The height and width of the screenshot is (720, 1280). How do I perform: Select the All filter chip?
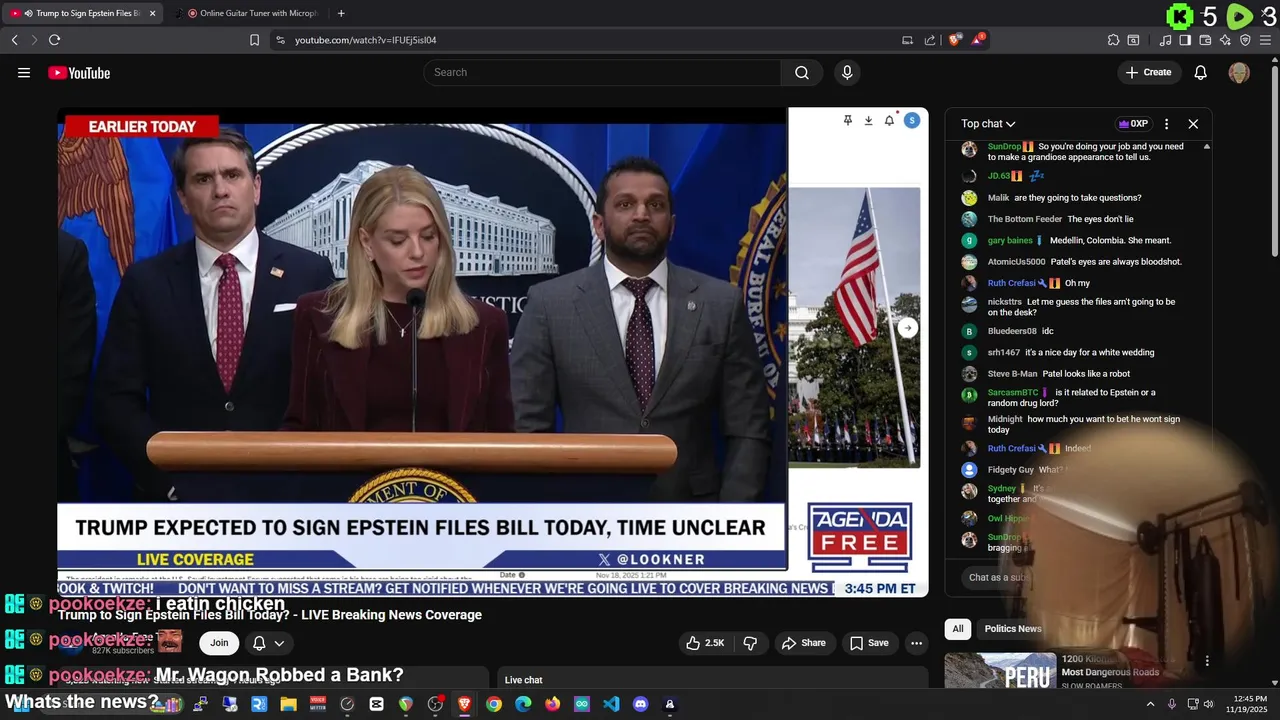coord(958,629)
